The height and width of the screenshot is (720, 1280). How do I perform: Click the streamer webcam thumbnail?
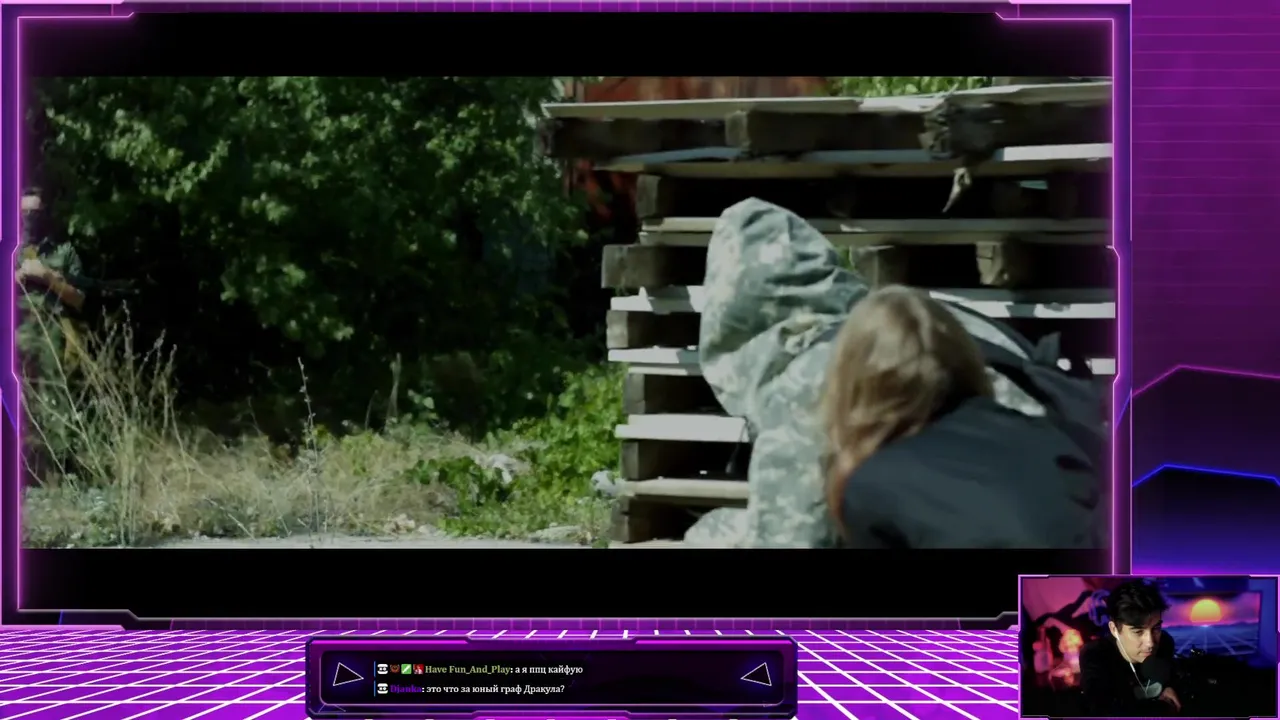click(x=1149, y=647)
